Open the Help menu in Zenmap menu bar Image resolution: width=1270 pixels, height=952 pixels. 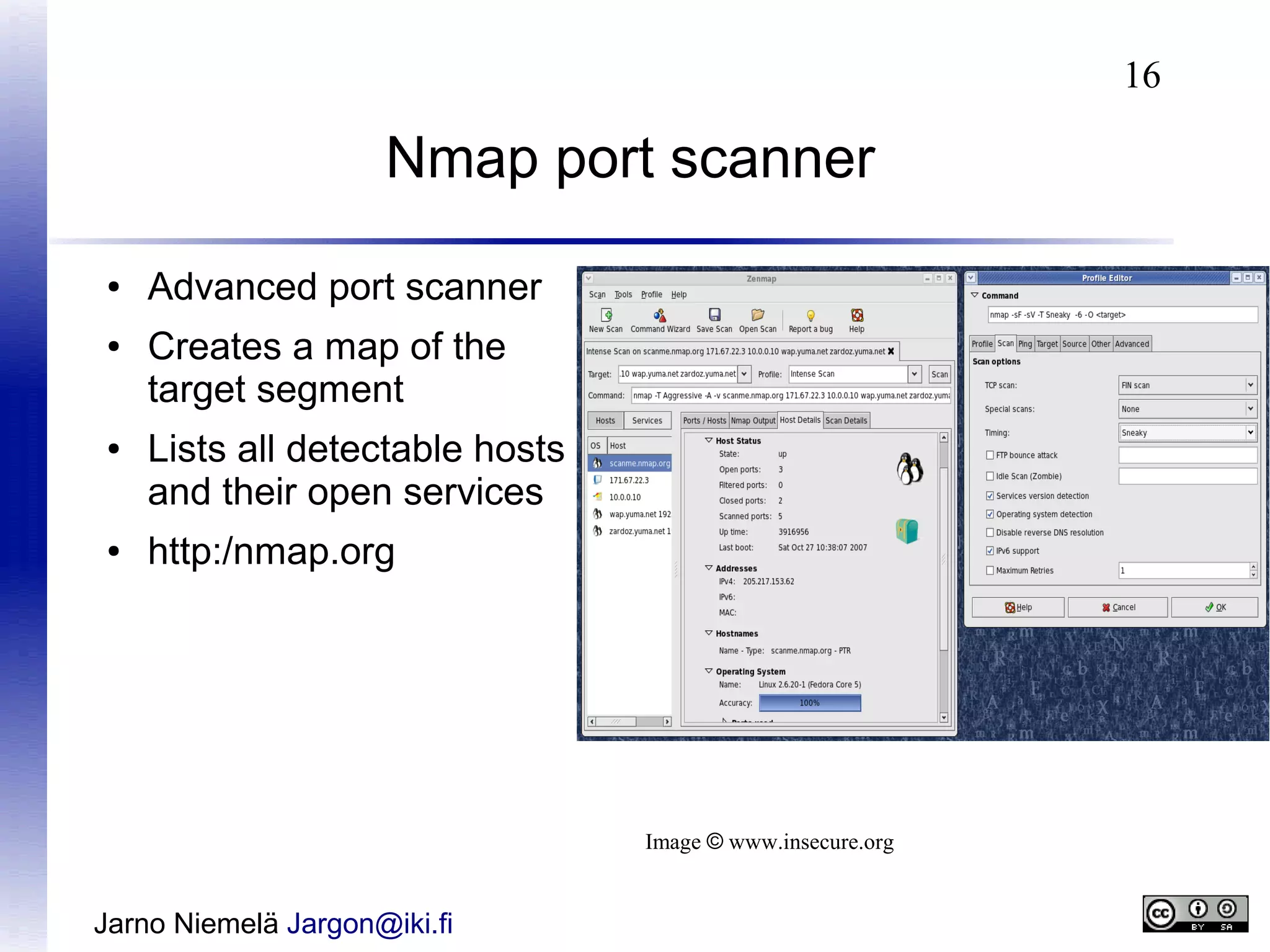point(679,295)
